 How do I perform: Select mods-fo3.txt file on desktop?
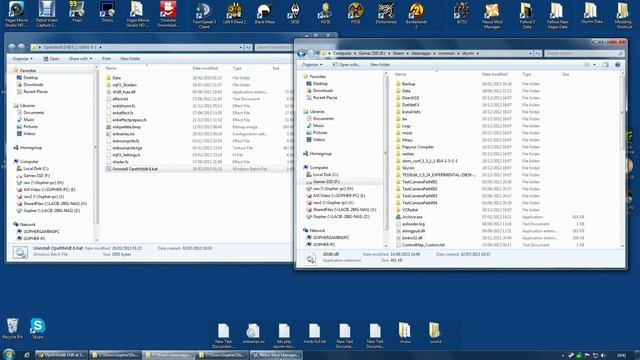tap(314, 334)
